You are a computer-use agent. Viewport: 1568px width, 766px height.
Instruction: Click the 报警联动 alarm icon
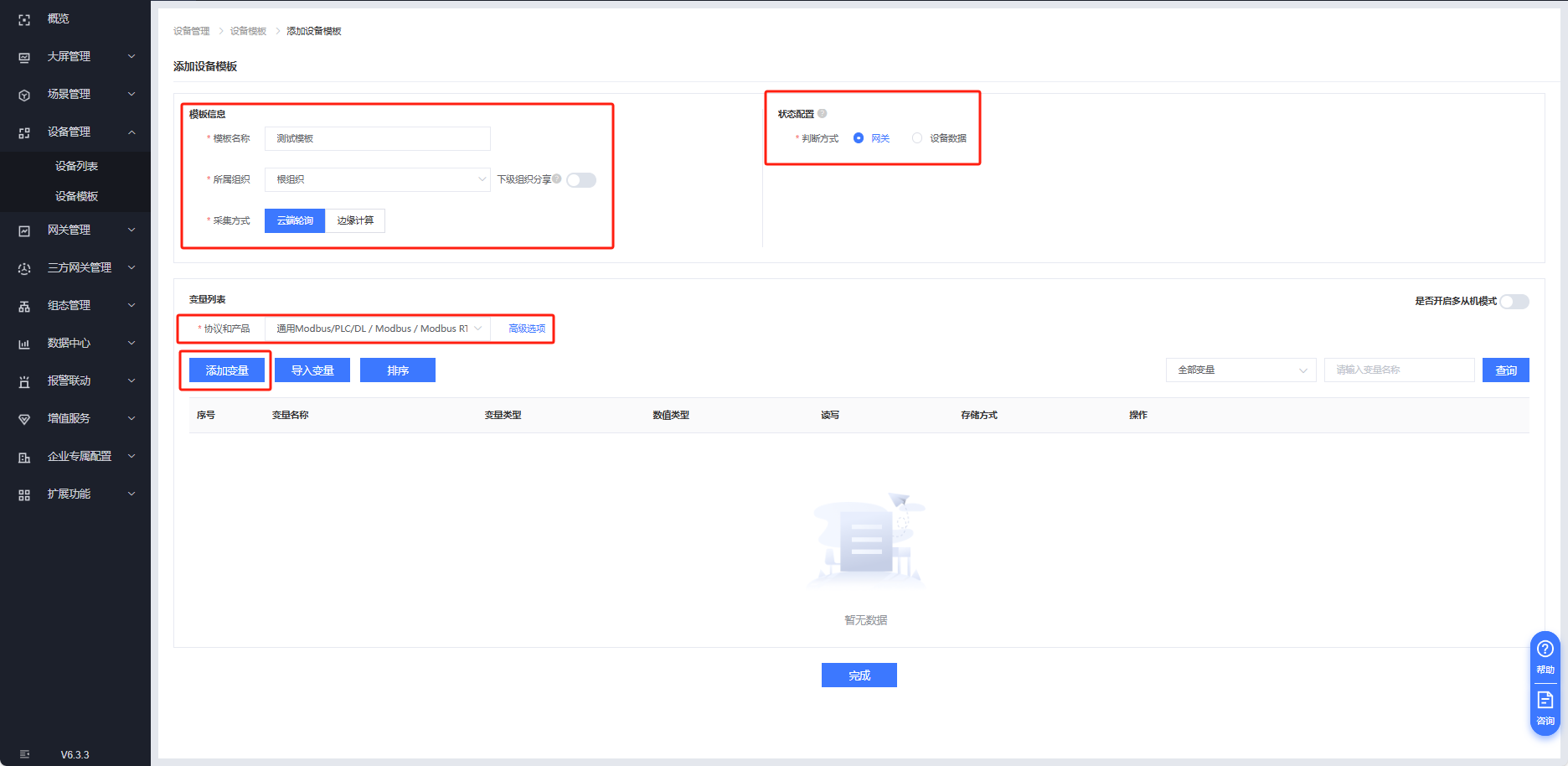pos(24,381)
